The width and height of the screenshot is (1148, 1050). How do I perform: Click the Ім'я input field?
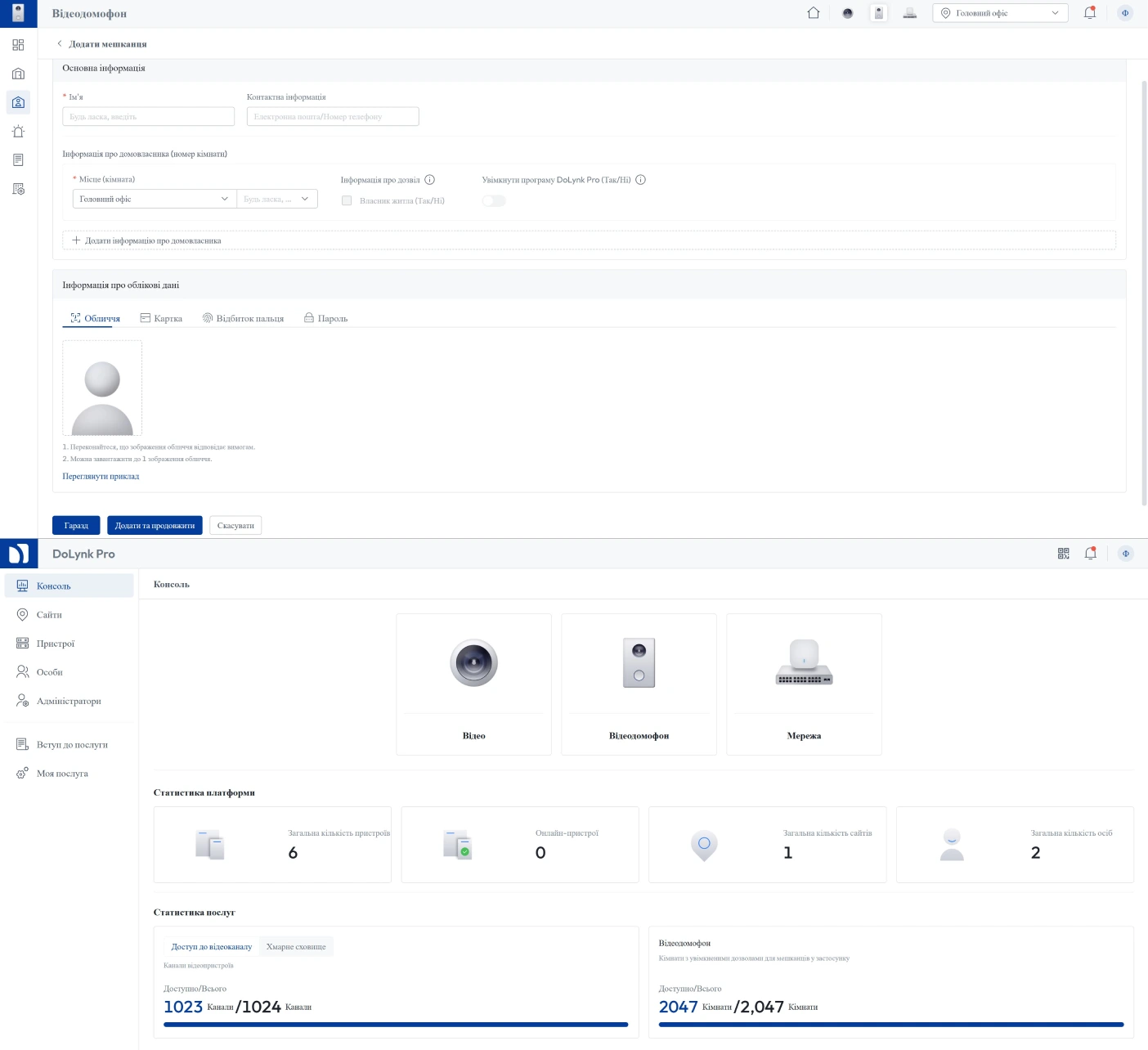click(148, 117)
